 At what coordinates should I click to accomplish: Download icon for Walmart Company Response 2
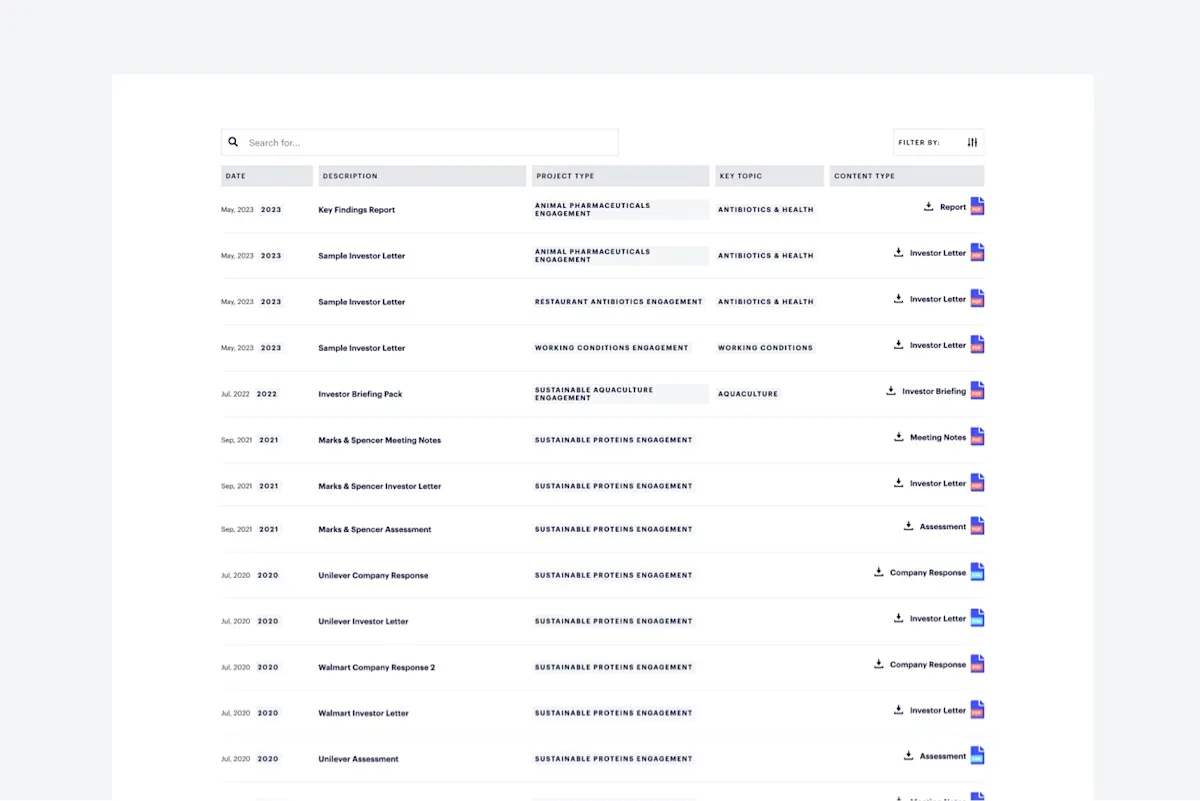point(879,663)
